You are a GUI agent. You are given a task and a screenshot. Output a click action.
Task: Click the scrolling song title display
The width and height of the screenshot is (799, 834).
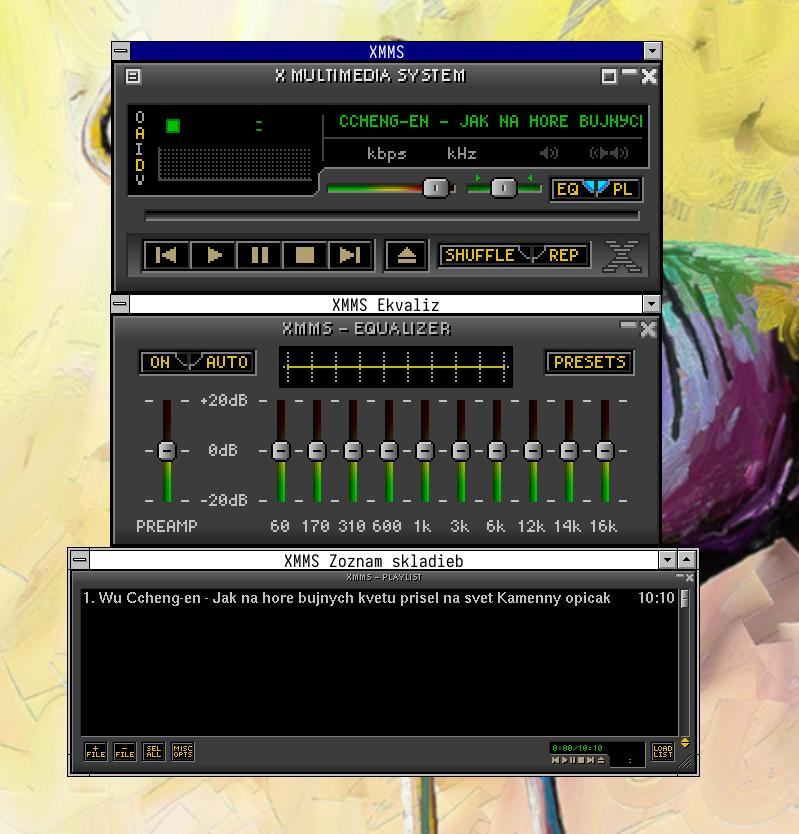490,122
